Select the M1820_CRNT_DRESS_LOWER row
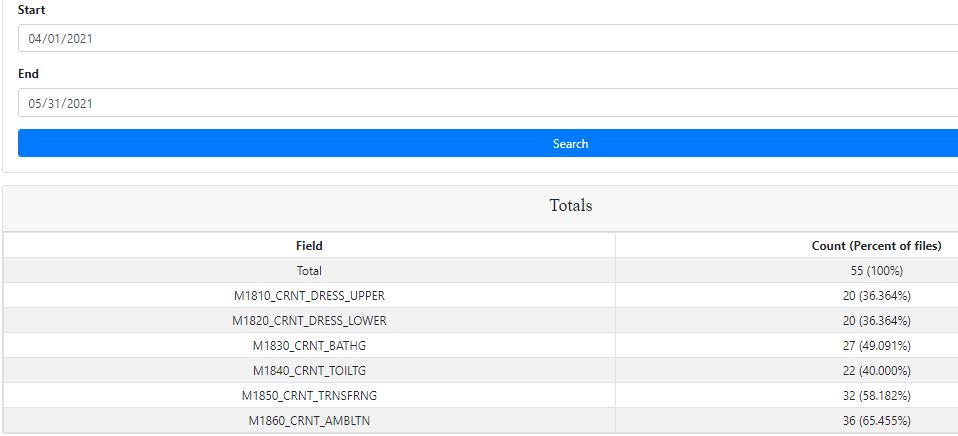 (x=309, y=321)
